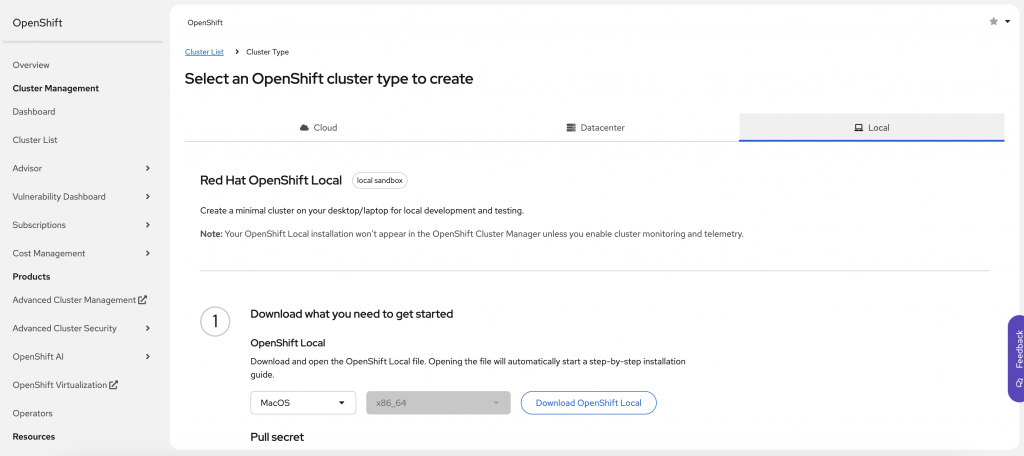Click the OpenShift AI sidebar item
This screenshot has height=456, width=1024.
pyautogui.click(x=38, y=357)
